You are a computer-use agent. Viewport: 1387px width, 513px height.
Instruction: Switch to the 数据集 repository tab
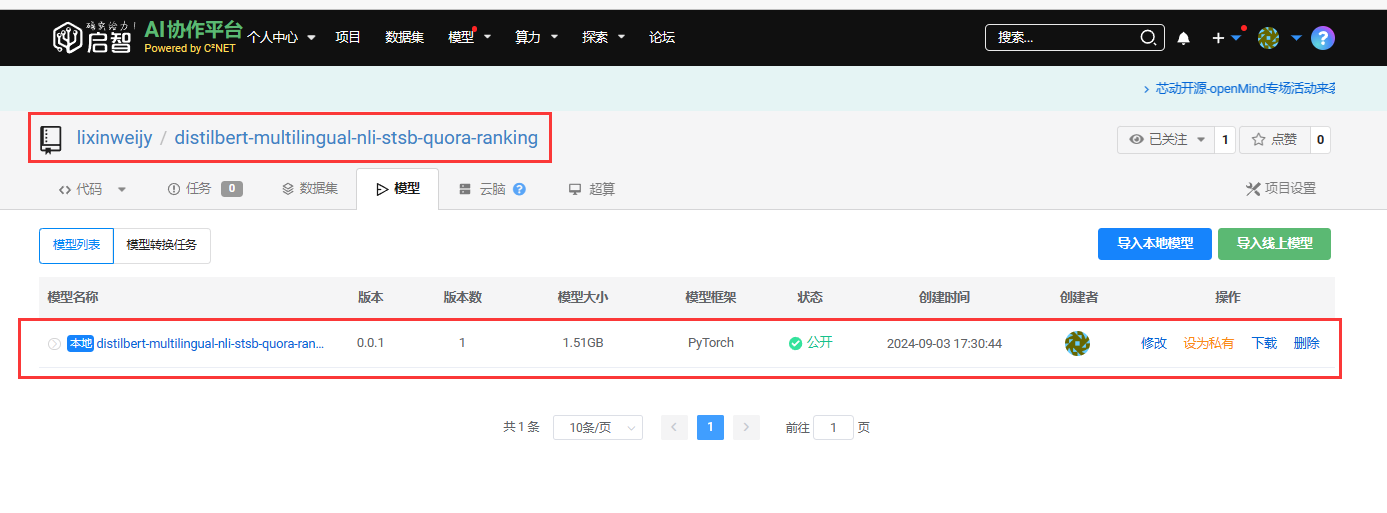point(309,188)
